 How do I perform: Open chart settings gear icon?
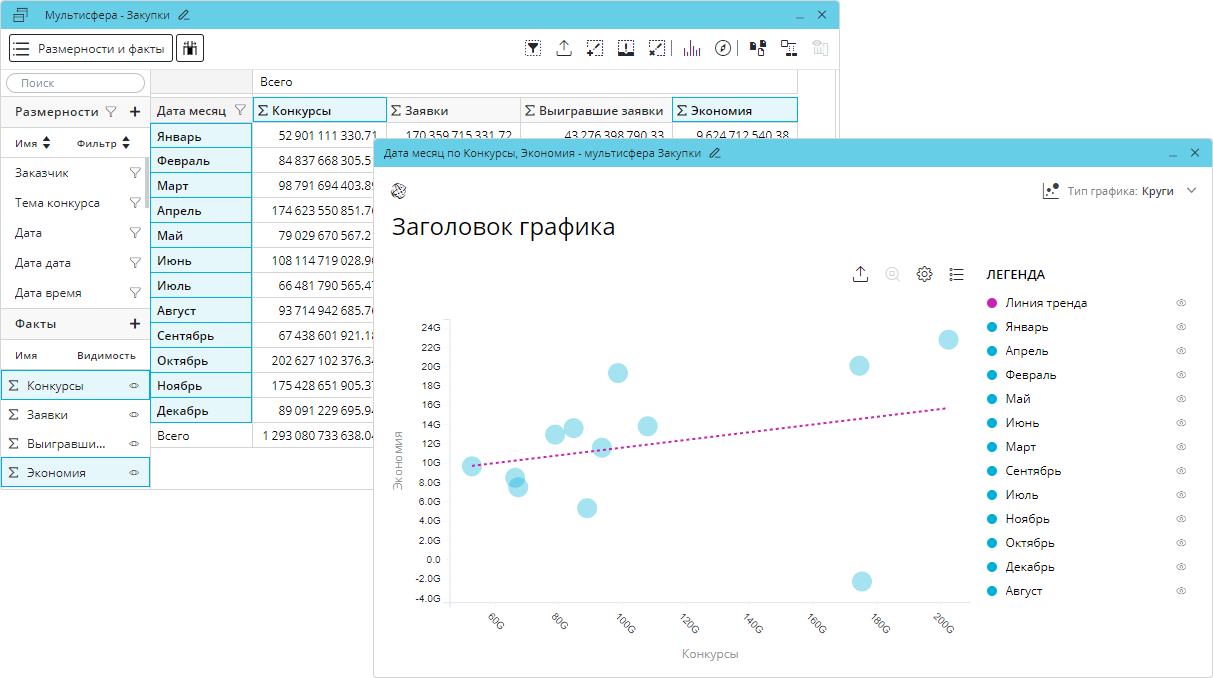(x=925, y=274)
